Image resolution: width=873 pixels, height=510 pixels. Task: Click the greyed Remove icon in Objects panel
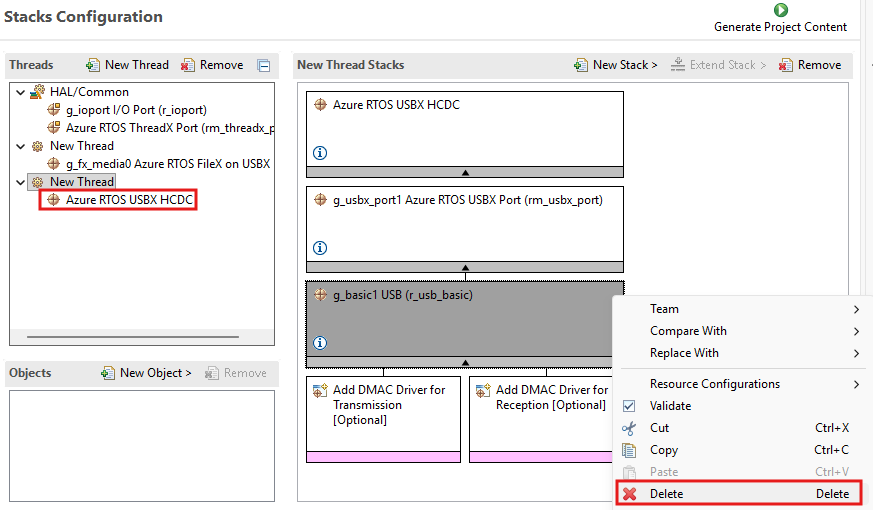coord(212,373)
